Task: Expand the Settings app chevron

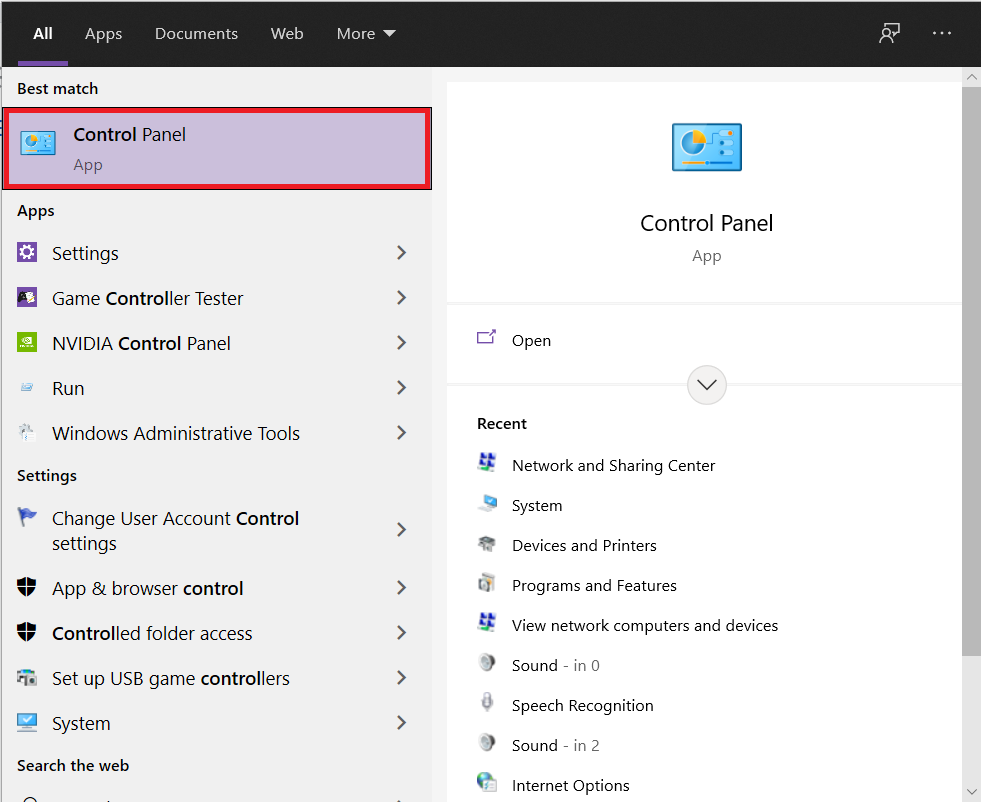Action: (x=402, y=253)
